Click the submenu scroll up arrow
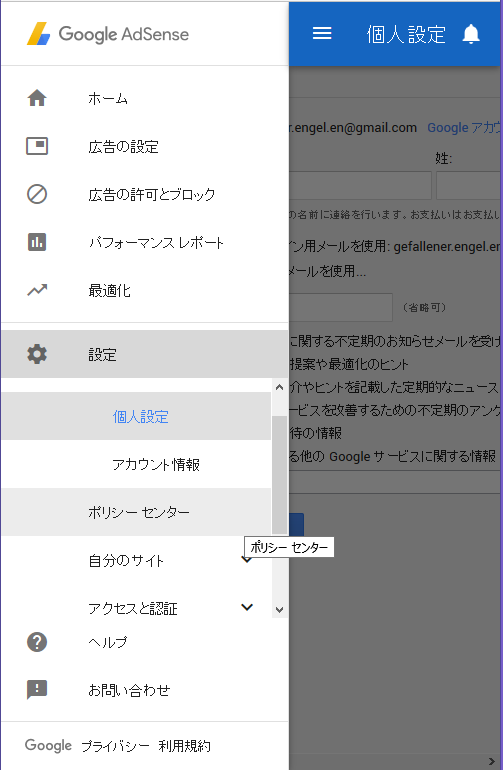Screen dimensions: 503x770 click(279, 387)
